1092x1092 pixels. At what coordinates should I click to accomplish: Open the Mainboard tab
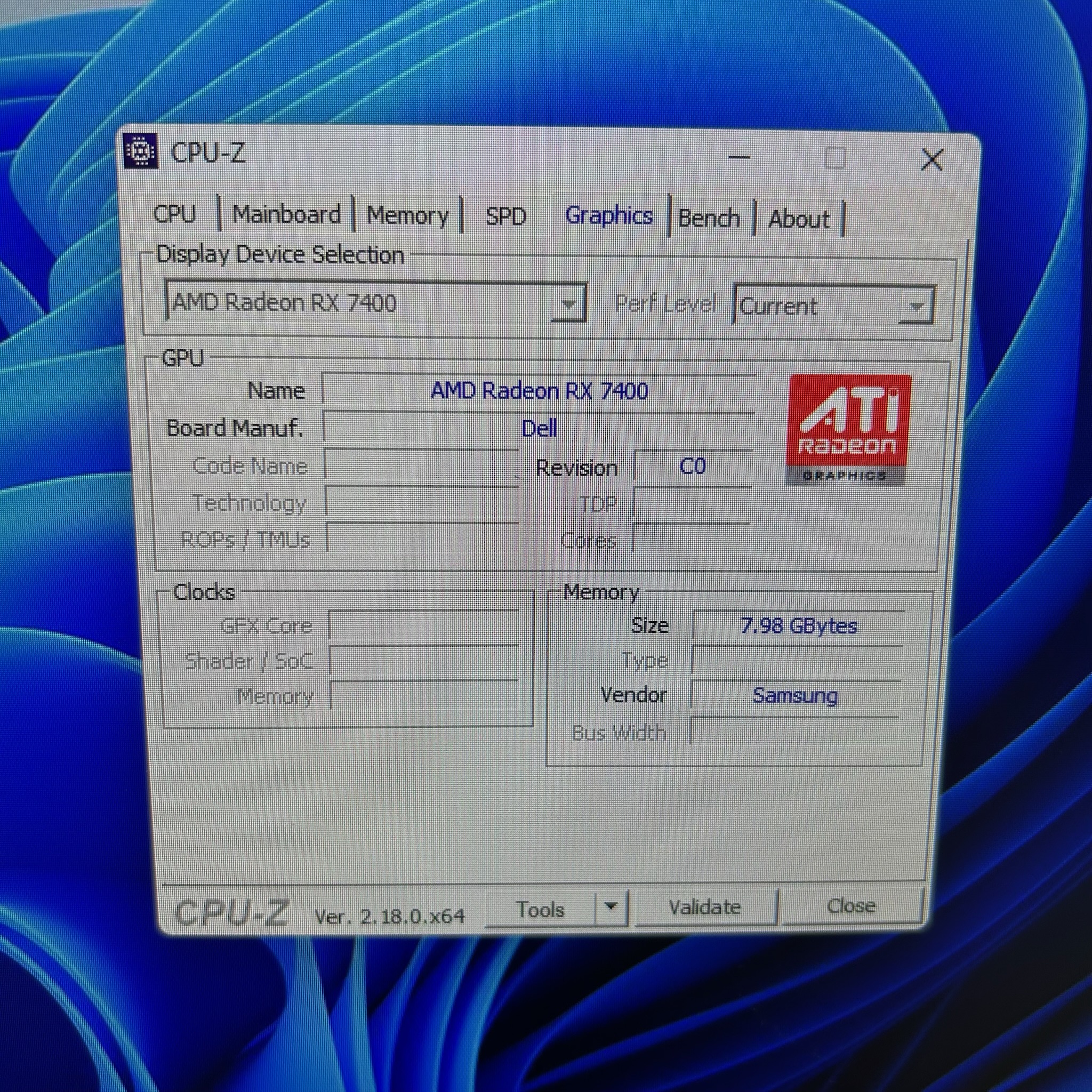pyautogui.click(x=286, y=215)
